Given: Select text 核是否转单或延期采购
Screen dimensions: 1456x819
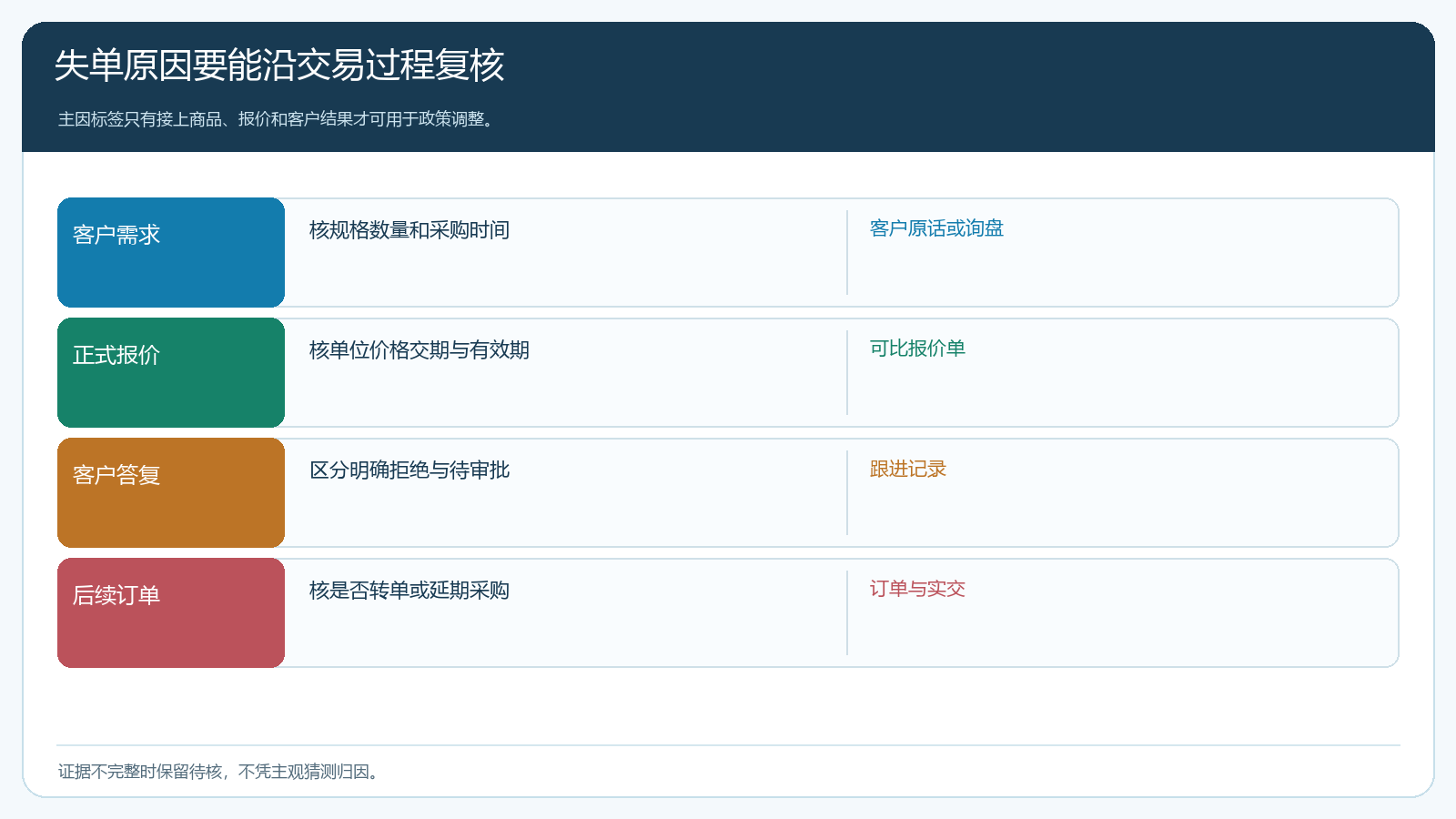Looking at the screenshot, I should (409, 591).
